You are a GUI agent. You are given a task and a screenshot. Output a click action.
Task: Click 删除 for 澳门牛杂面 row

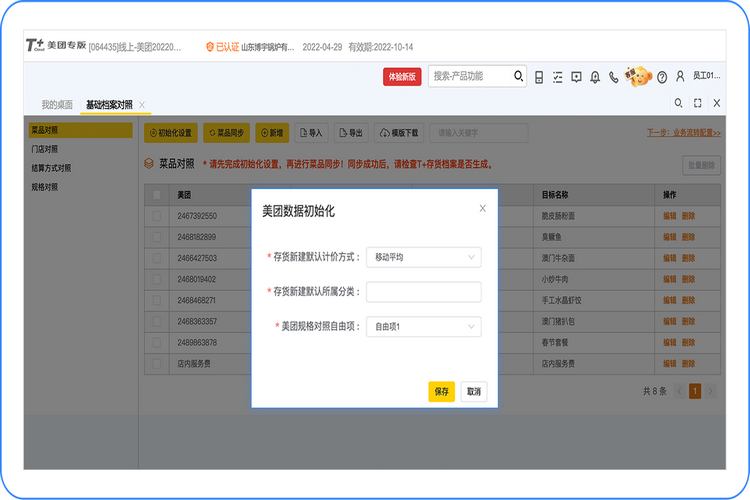pos(688,258)
